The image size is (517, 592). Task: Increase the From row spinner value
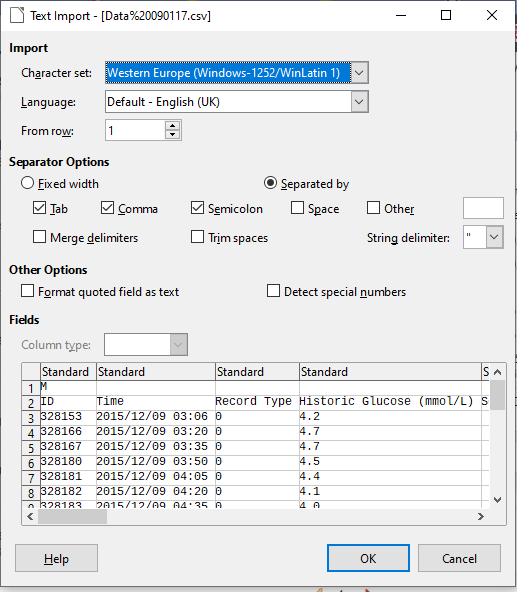173,126
